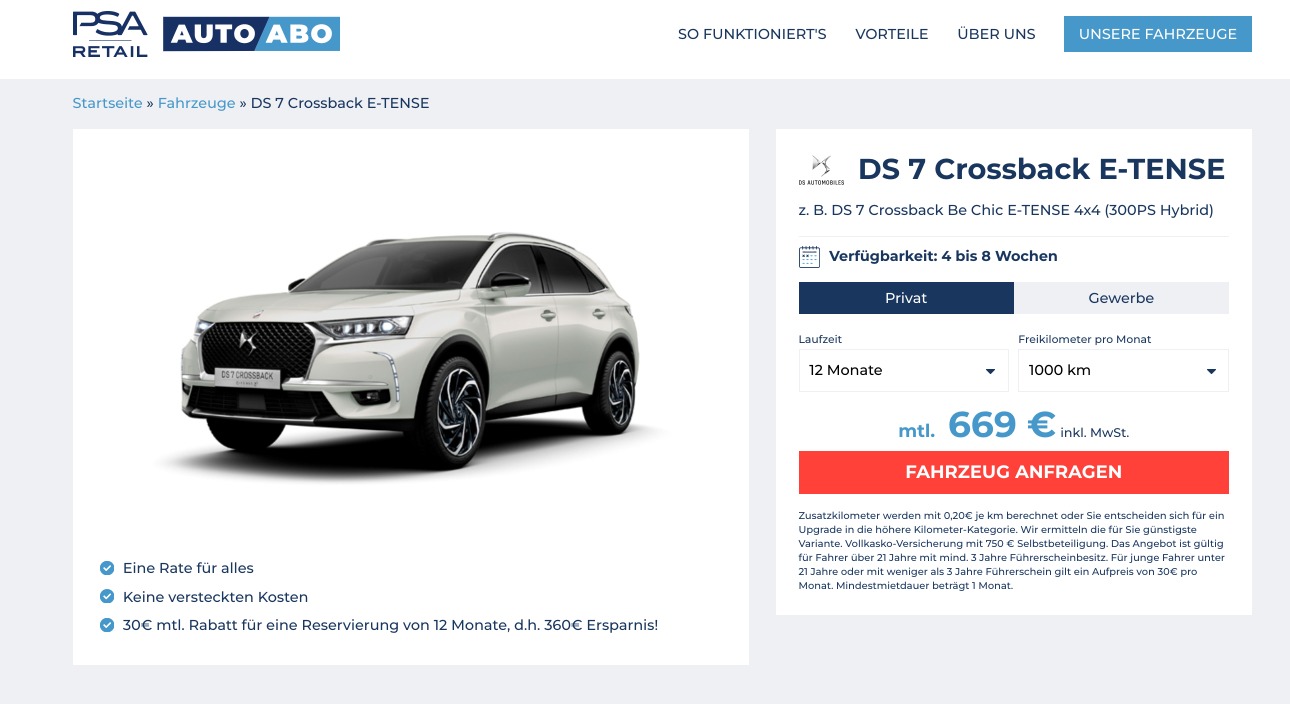This screenshot has width=1290, height=704.
Task: Click the PSA Retail logo
Action: click(110, 34)
